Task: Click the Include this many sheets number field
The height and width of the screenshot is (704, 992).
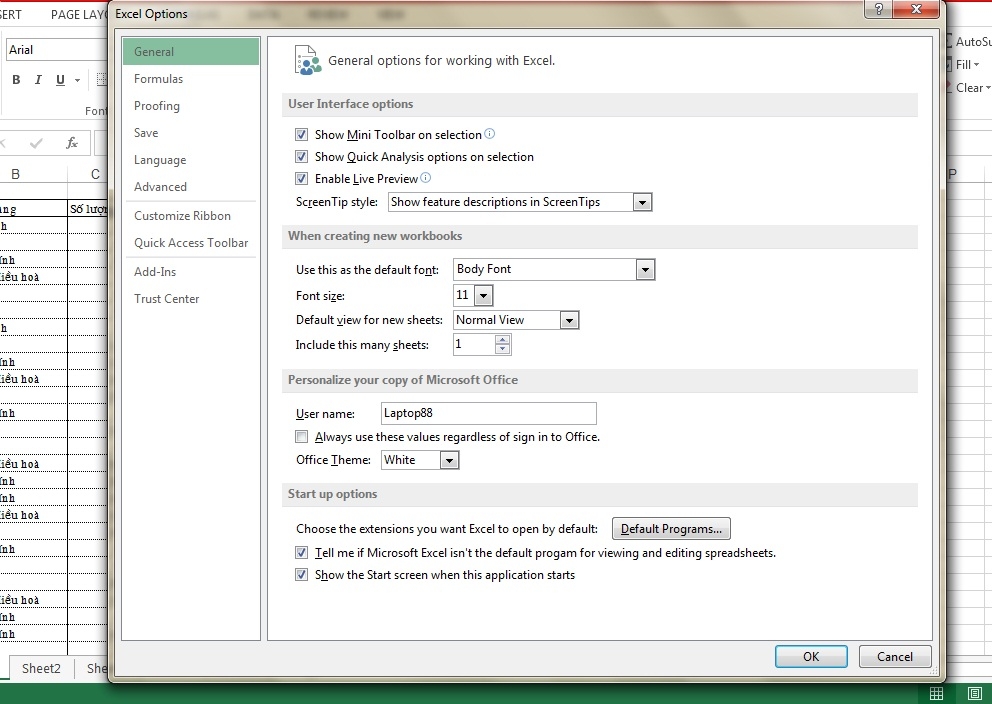Action: (x=474, y=345)
